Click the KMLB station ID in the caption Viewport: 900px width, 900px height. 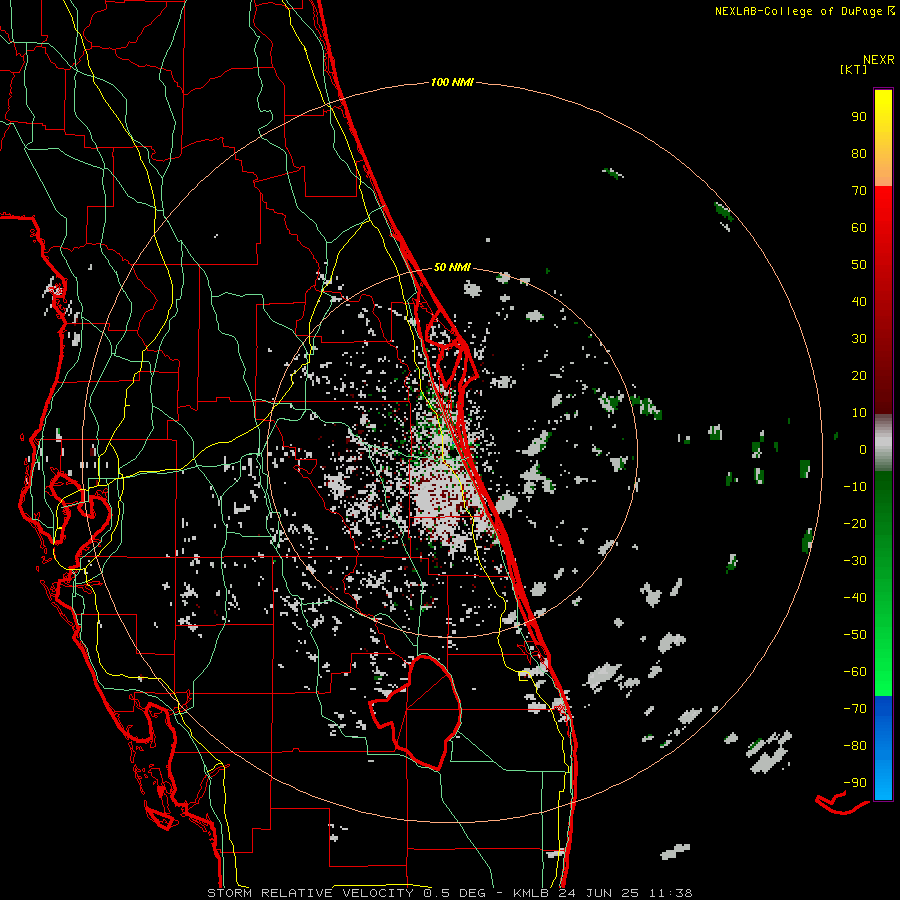point(530,893)
